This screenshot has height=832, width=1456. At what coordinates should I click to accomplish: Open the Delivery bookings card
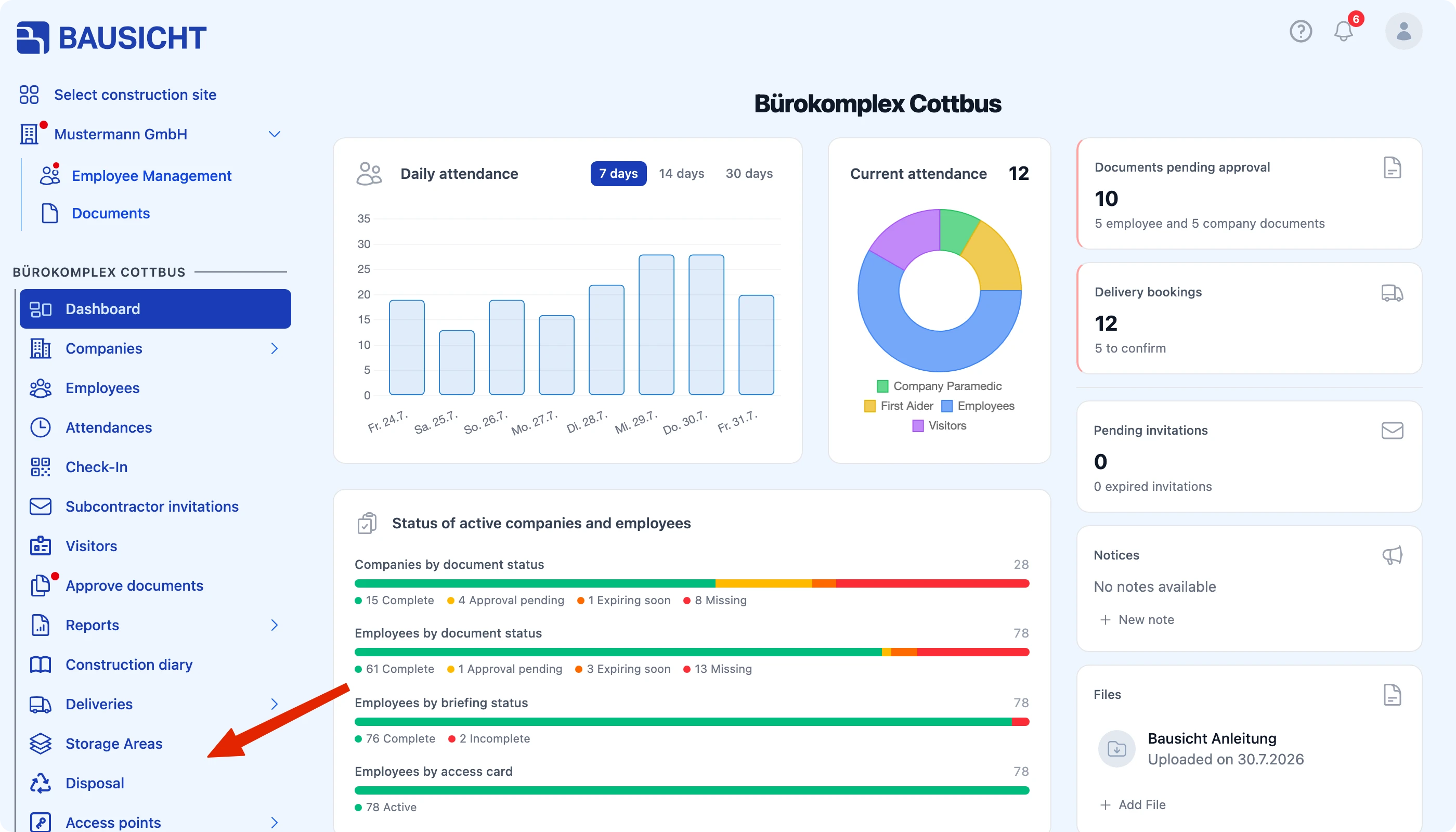click(x=1249, y=318)
